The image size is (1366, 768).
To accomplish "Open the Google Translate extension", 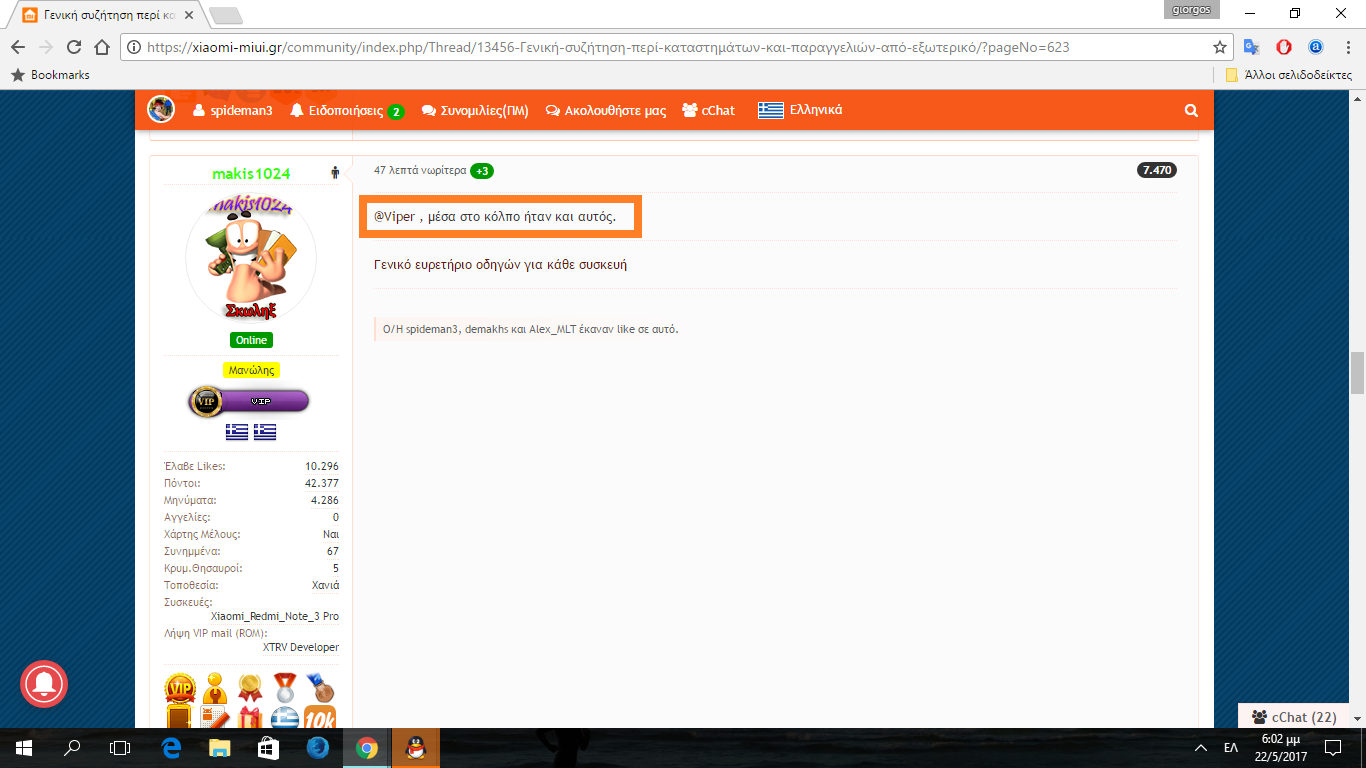I will (1251, 47).
